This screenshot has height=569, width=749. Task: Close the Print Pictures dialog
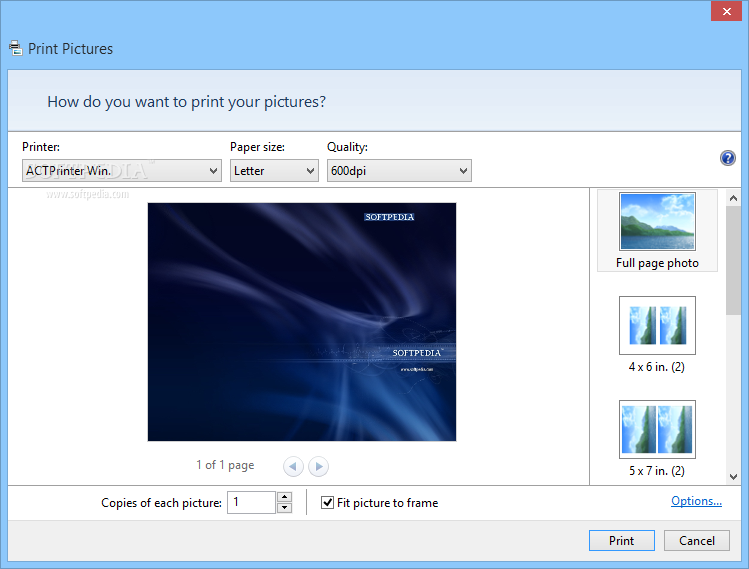coord(726,11)
